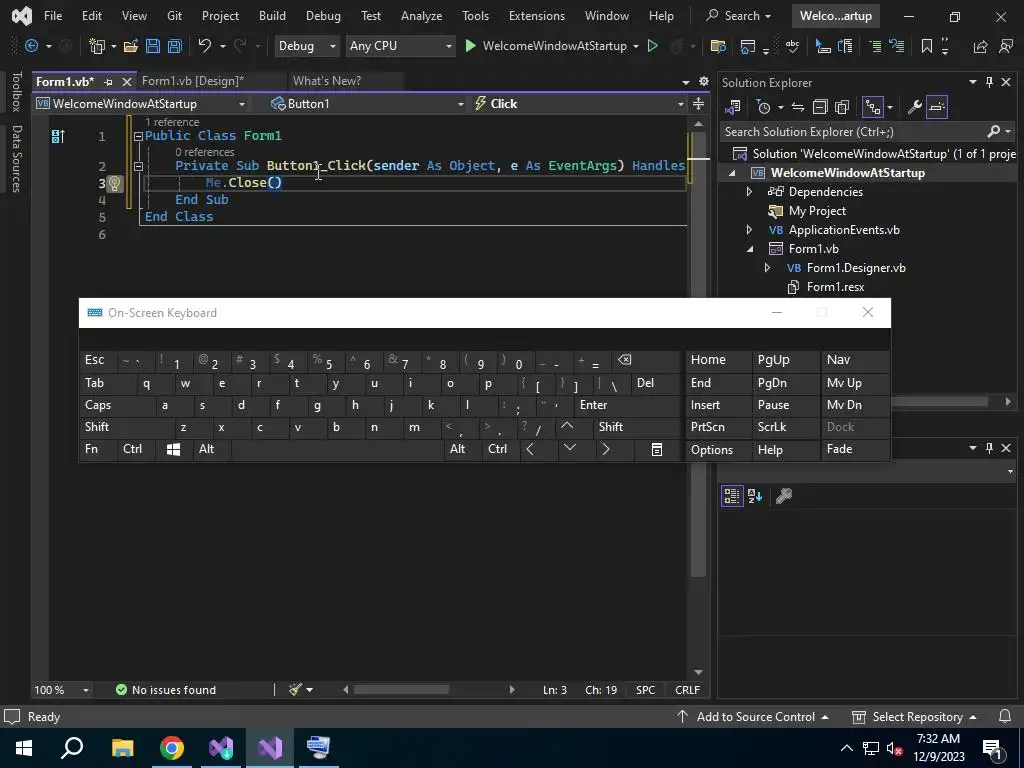Click the Windows Start button

[24, 748]
